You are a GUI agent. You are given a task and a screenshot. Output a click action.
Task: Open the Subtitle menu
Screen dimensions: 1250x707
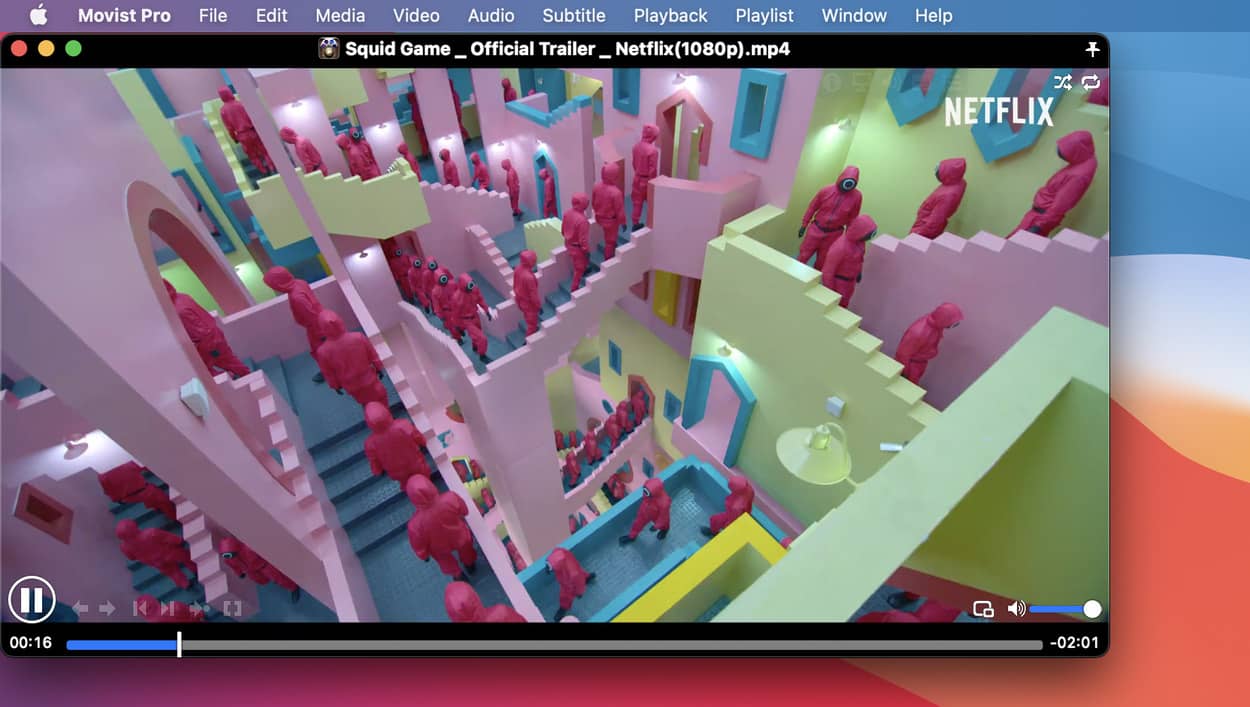[574, 15]
